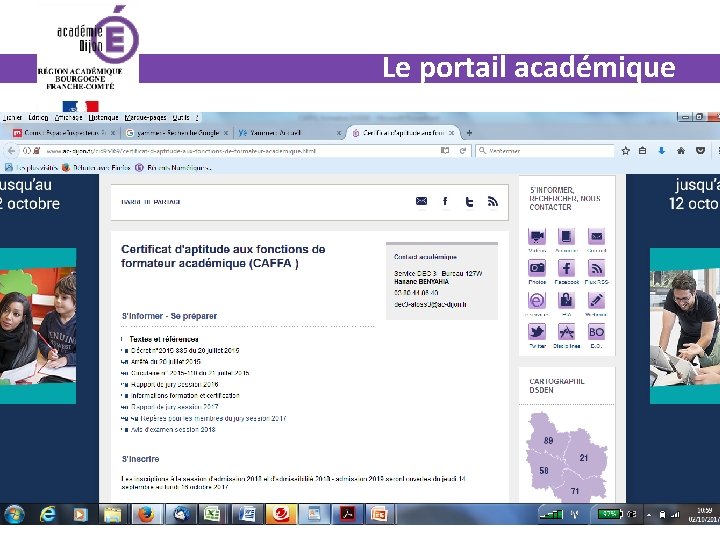Select department 58 on the map
Image resolution: width=720 pixels, height=540 pixels.
coord(544,471)
